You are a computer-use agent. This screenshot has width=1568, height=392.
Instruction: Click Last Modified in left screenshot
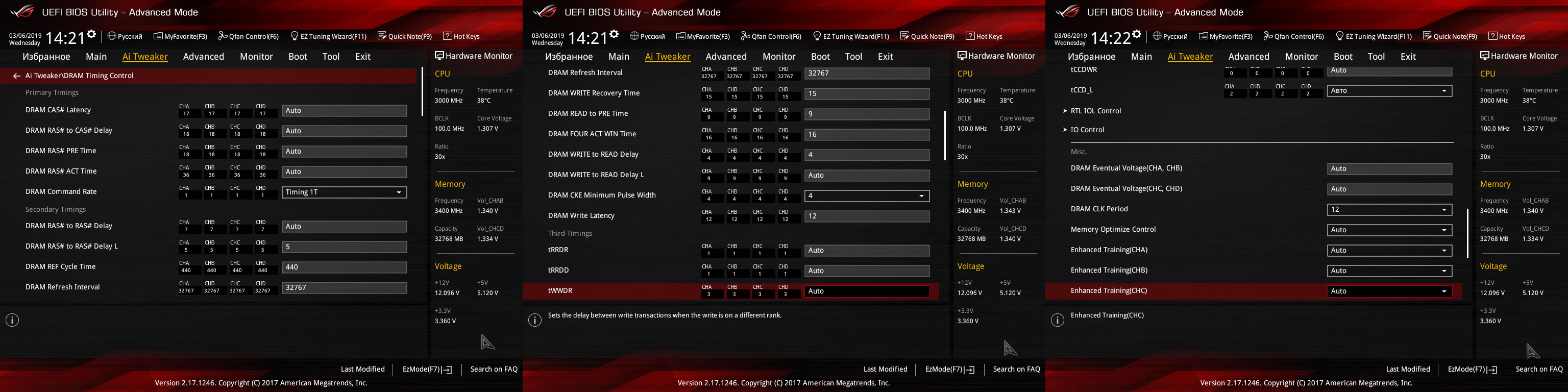(x=363, y=370)
